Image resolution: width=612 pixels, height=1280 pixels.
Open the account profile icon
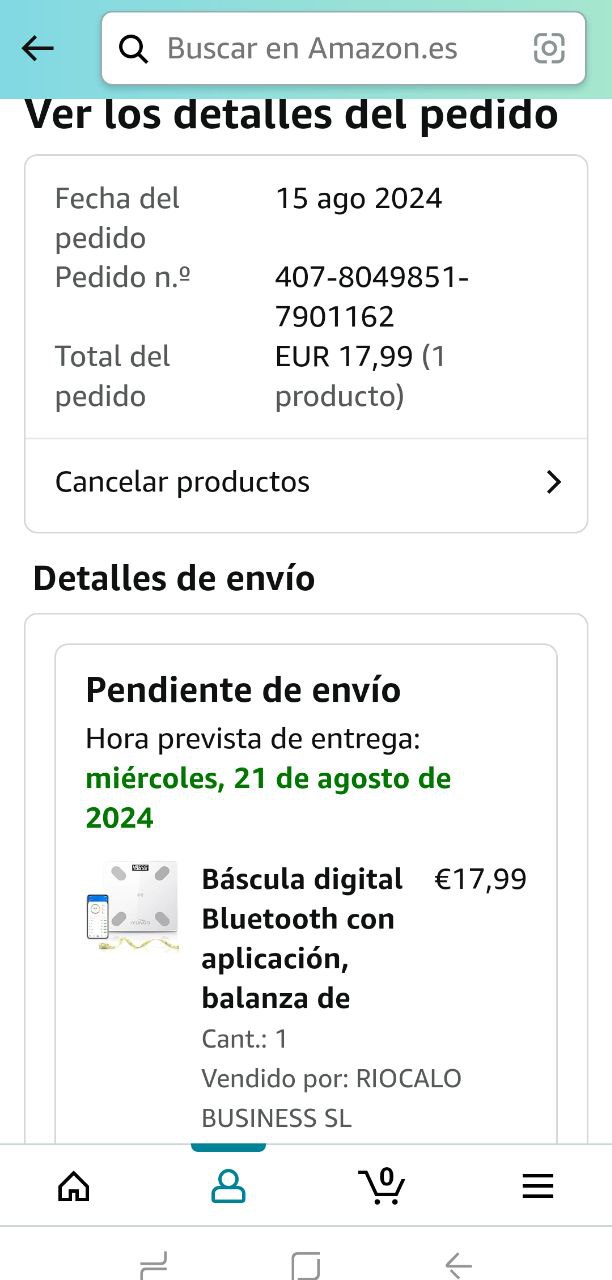(228, 1187)
